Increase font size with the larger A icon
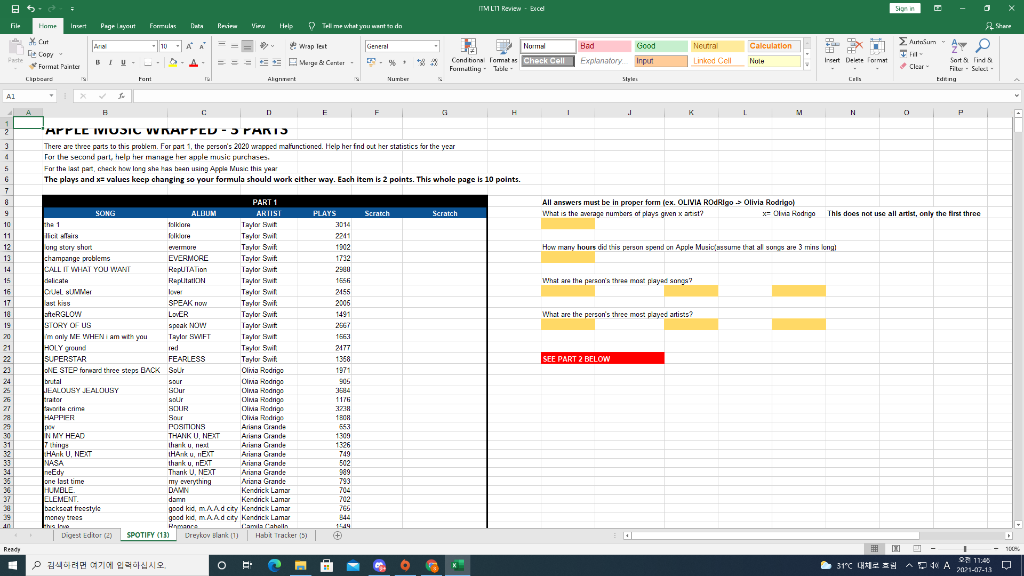The image size is (1024, 576). (x=189, y=46)
